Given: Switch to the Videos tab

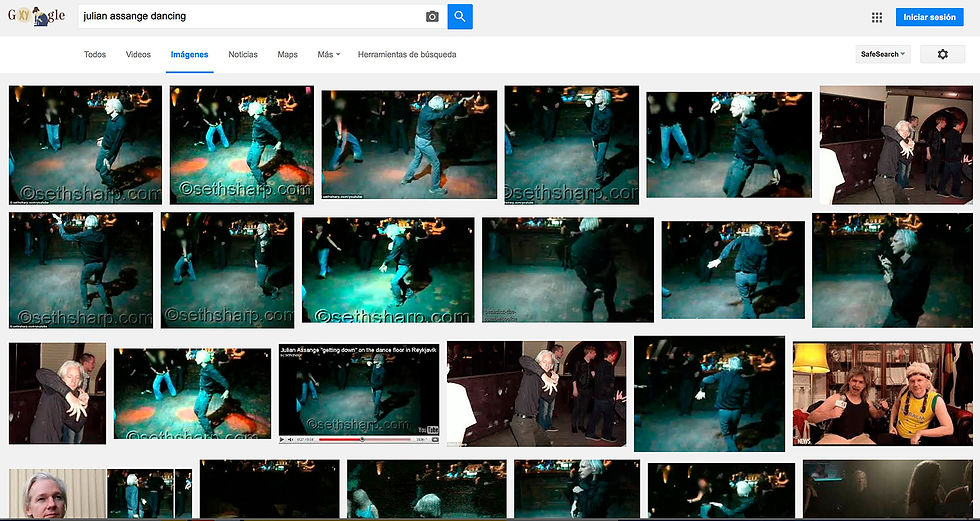Looking at the screenshot, I should [138, 54].
